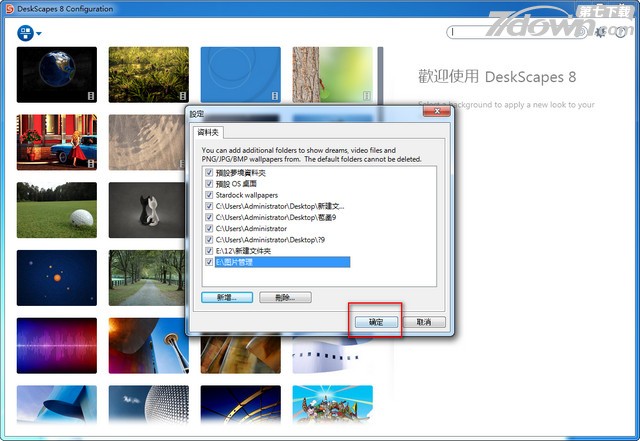640x441 pixels.
Task: Click the dream badge on the Earth thumbnail
Action: 91,96
